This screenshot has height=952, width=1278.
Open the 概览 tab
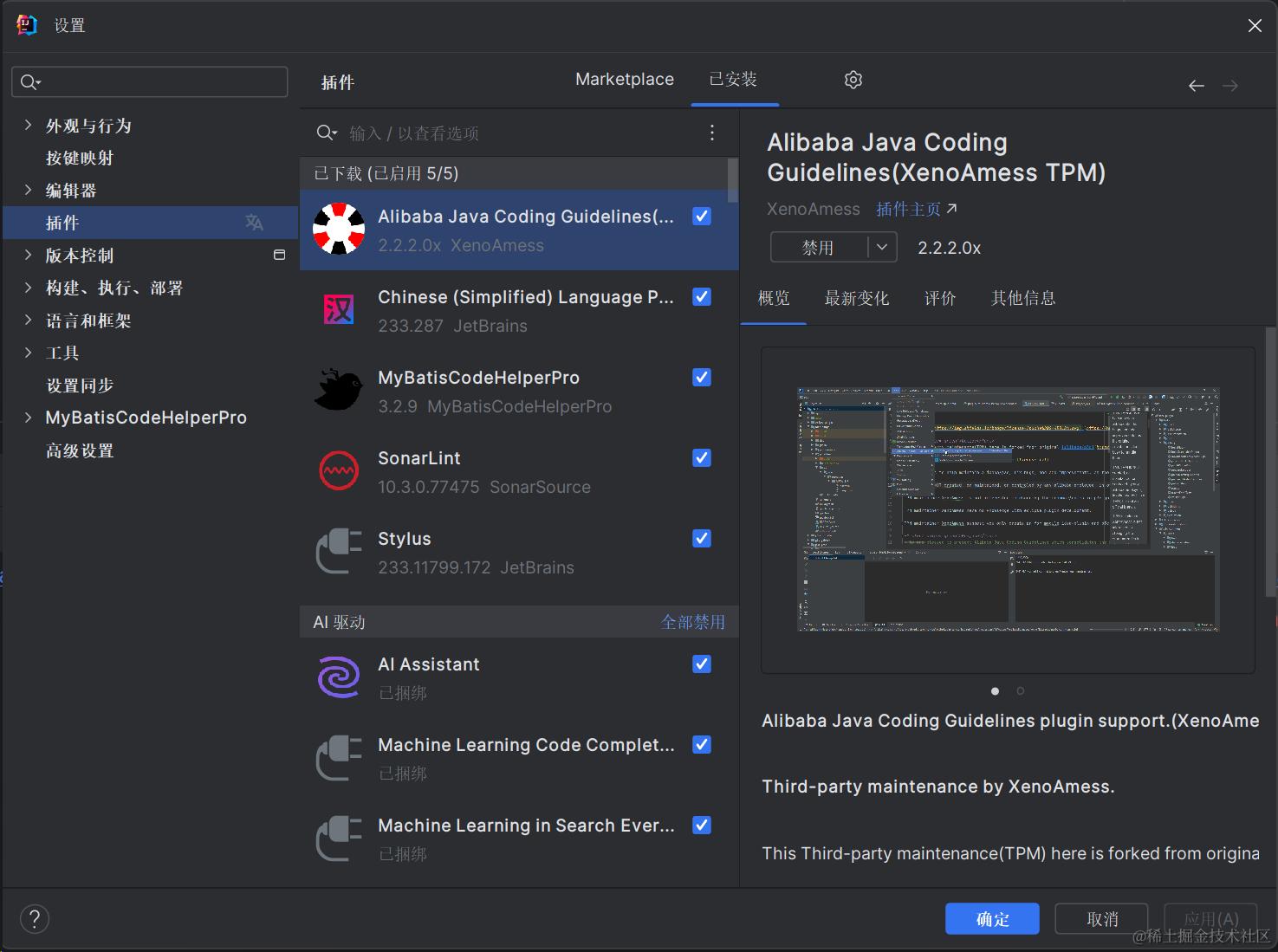[774, 298]
